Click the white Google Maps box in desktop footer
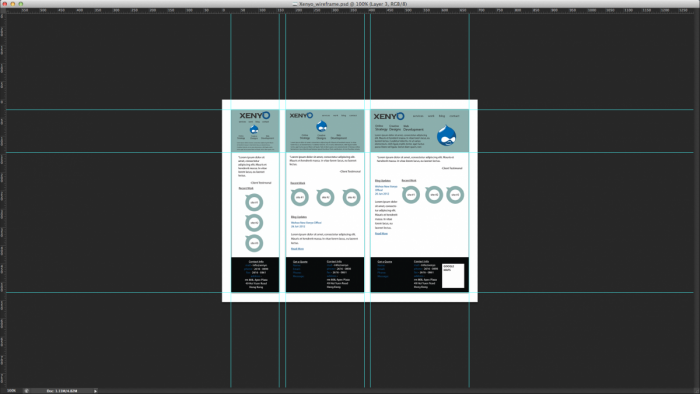This screenshot has width=700, height=394. pos(453,276)
